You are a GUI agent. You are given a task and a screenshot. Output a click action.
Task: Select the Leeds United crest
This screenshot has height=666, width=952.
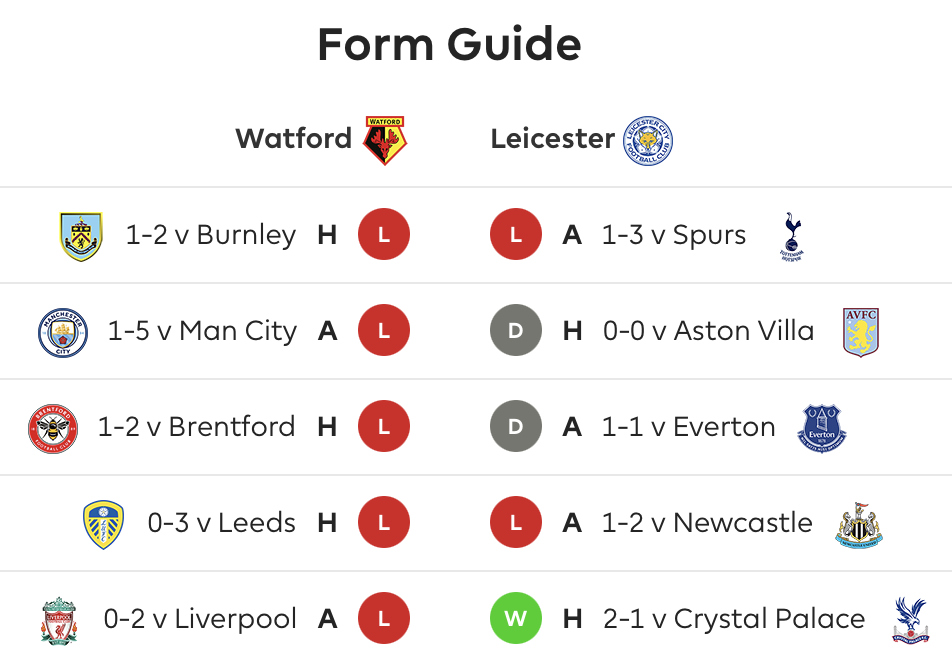coord(103,525)
